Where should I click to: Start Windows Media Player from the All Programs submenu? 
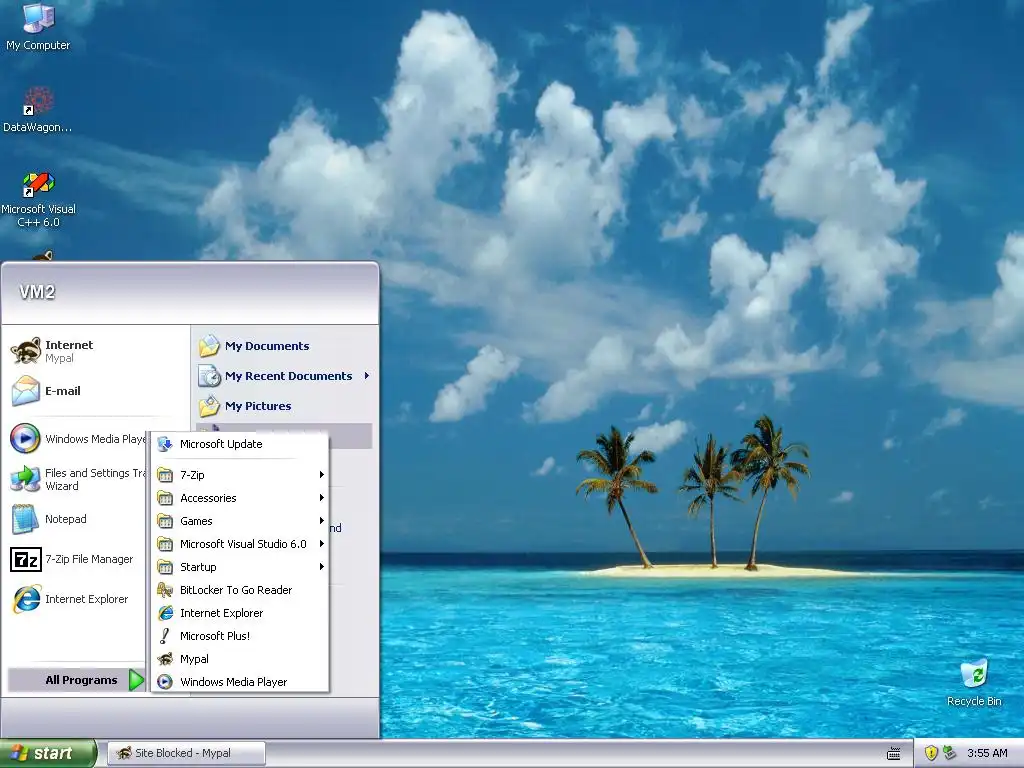click(x=240, y=682)
